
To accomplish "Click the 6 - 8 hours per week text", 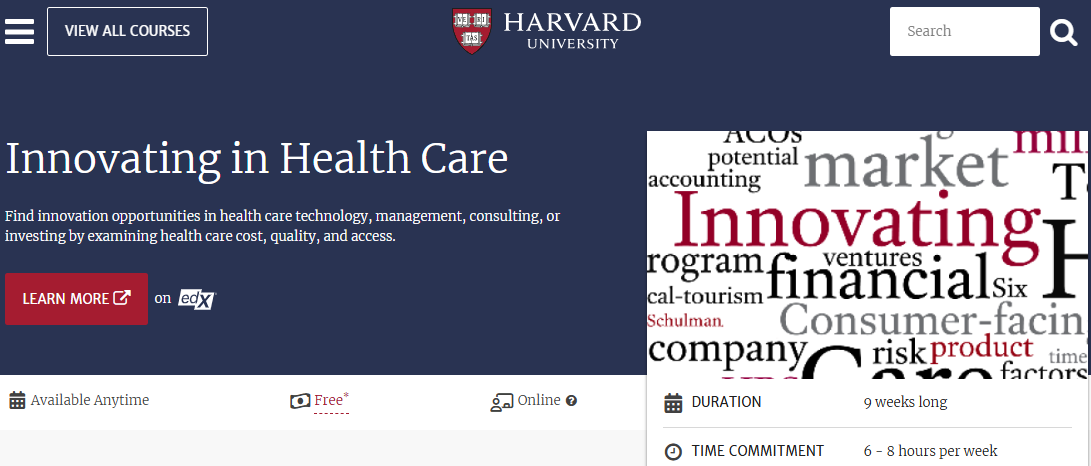I will (930, 451).
